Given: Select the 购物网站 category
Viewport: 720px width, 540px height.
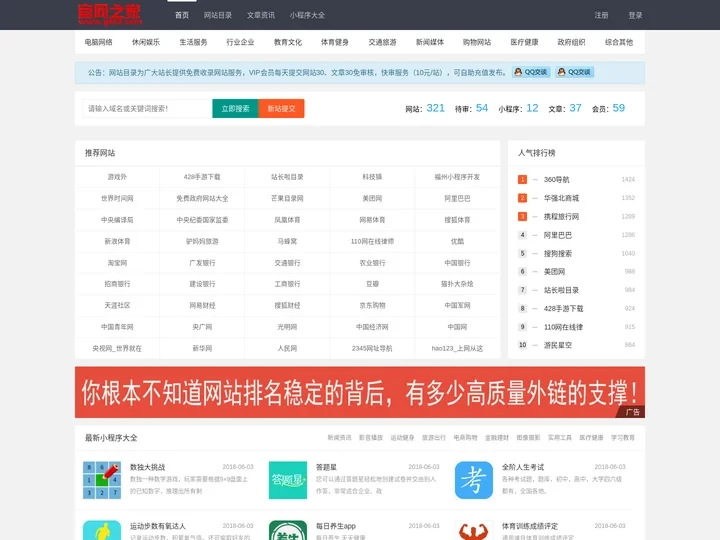Looking at the screenshot, I should point(477,42).
